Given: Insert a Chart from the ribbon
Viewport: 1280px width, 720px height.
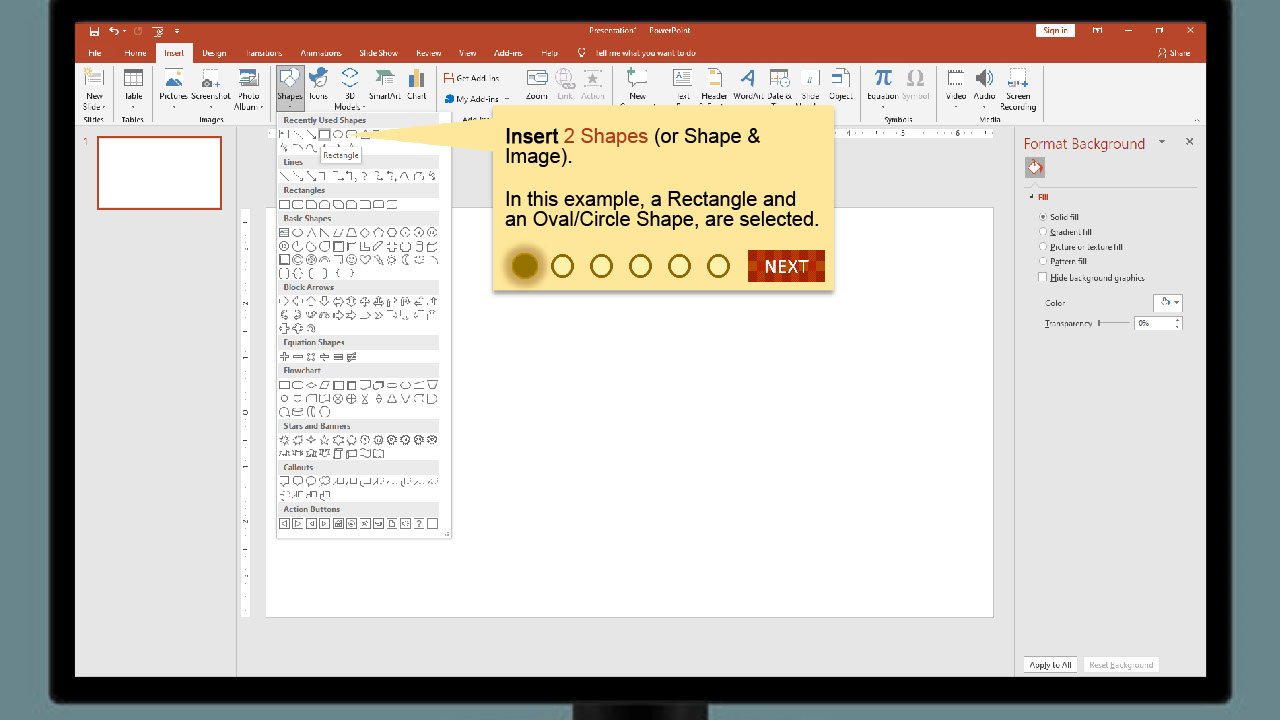Looking at the screenshot, I should (417, 84).
